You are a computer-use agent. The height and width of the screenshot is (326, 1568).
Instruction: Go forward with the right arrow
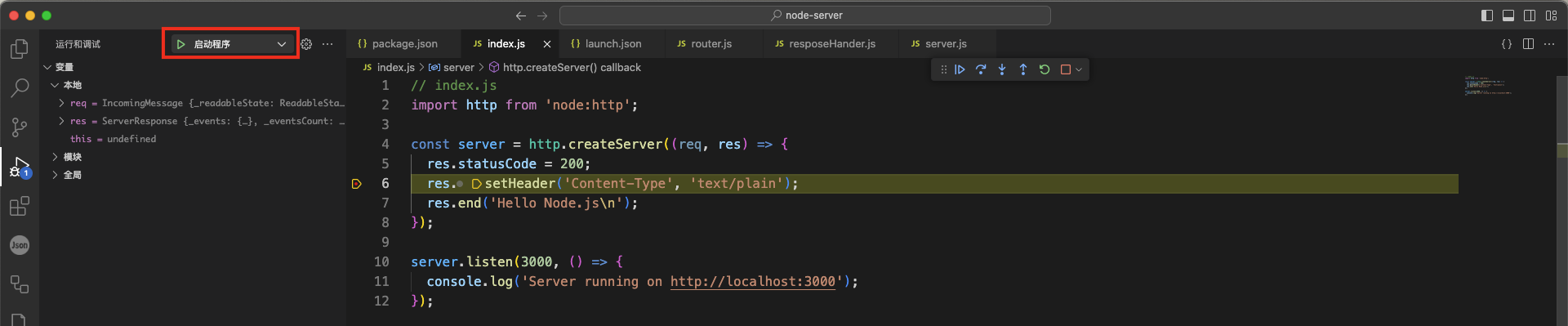[x=542, y=16]
